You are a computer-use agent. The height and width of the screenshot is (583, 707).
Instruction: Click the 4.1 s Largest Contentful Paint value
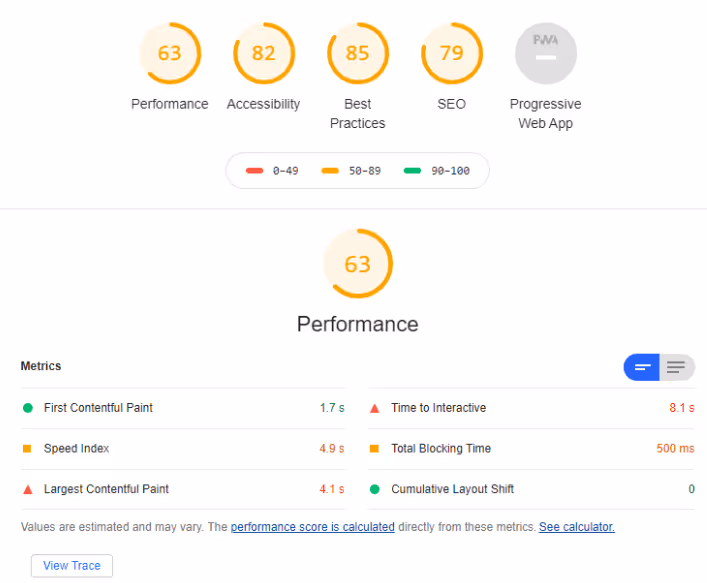pyautogui.click(x=332, y=489)
